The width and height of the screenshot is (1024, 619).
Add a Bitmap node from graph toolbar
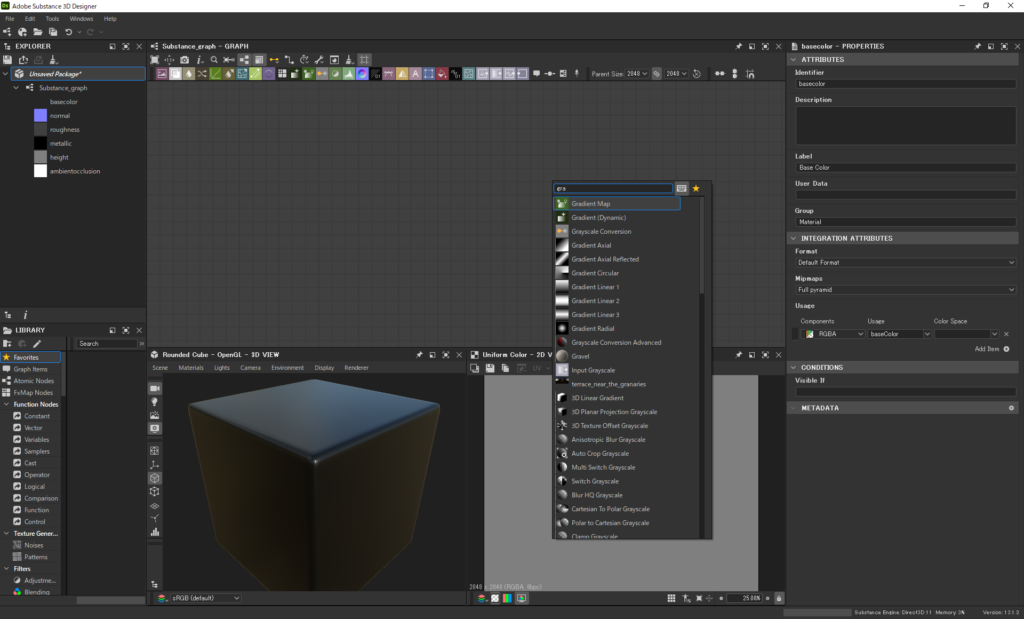click(162, 74)
